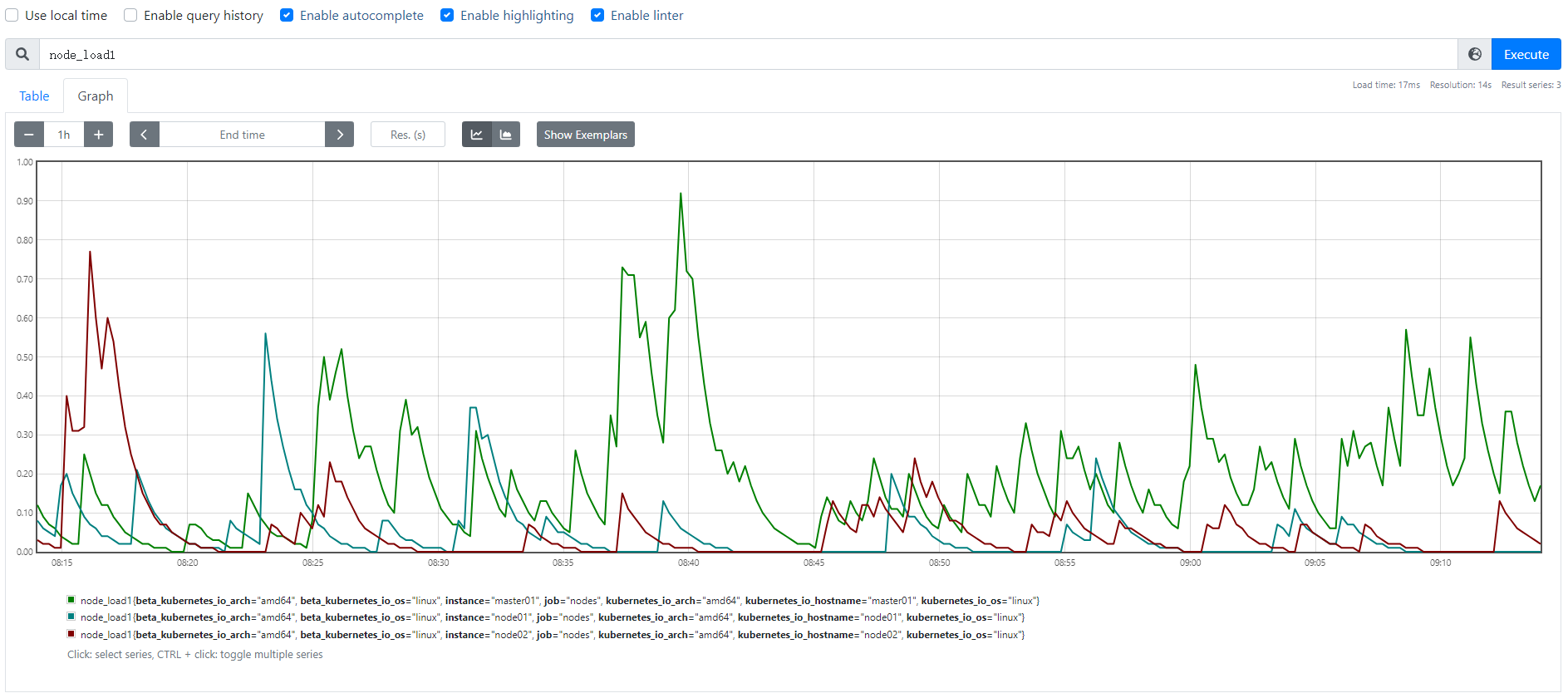The height and width of the screenshot is (698, 1568).
Task: Disable the autocomplete checkbox
Action: [x=287, y=15]
